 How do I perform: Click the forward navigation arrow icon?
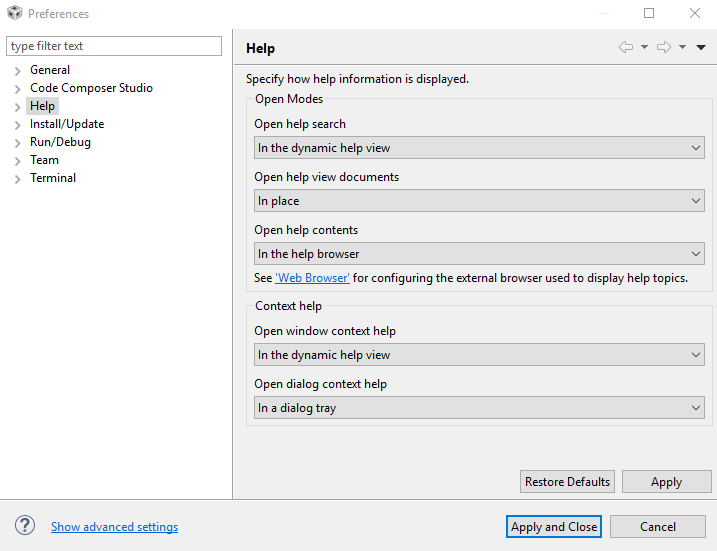coord(664,47)
